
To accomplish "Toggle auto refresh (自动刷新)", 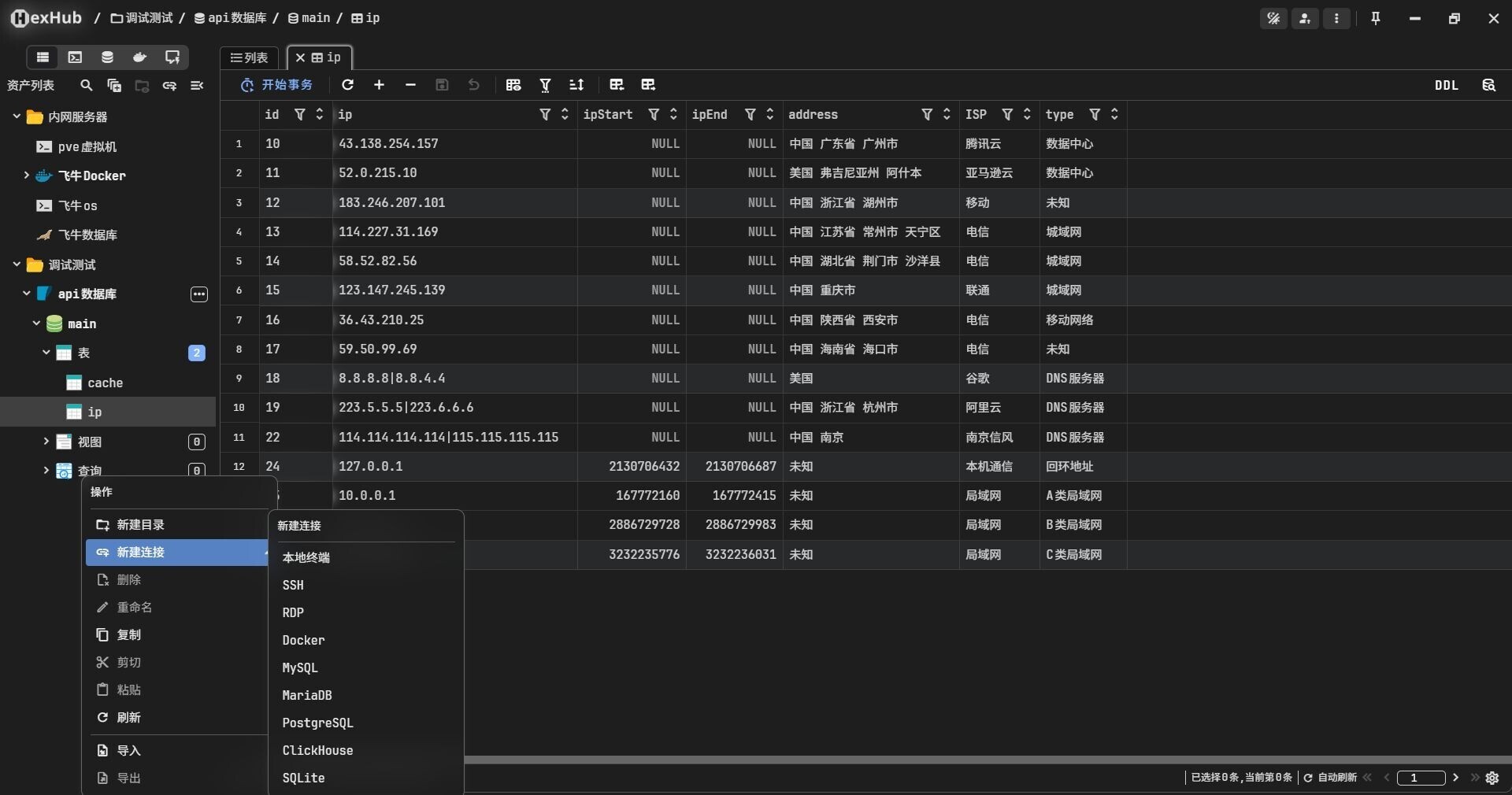I will click(x=1330, y=778).
